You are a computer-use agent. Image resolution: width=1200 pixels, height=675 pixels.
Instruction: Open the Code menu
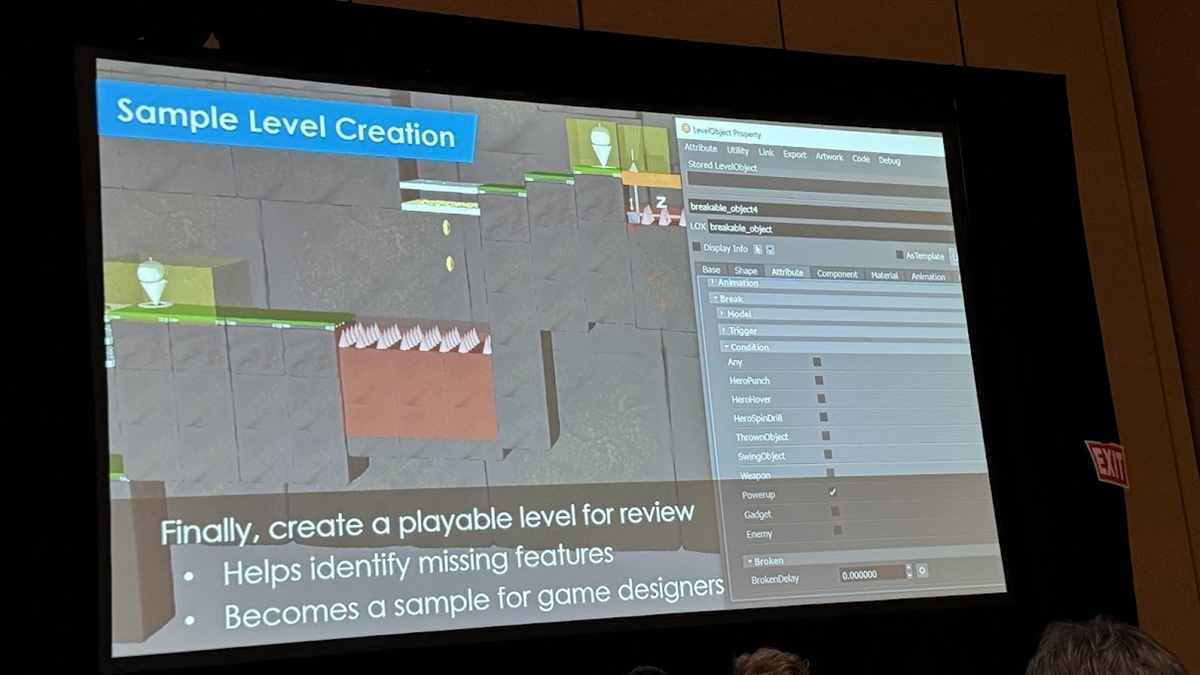click(x=861, y=159)
